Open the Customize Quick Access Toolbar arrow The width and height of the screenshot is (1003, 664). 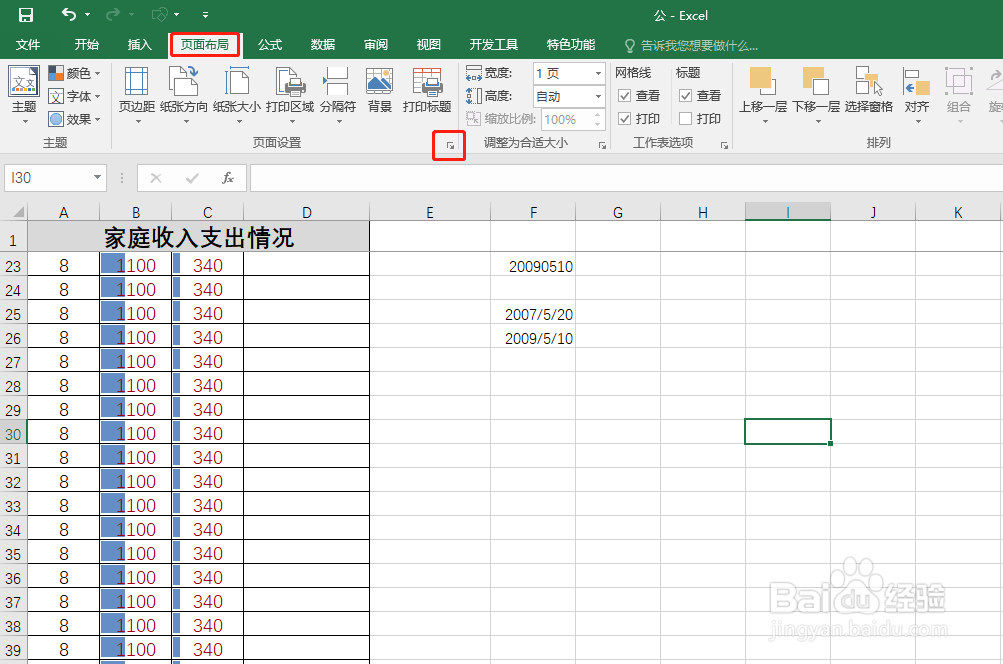coord(205,15)
